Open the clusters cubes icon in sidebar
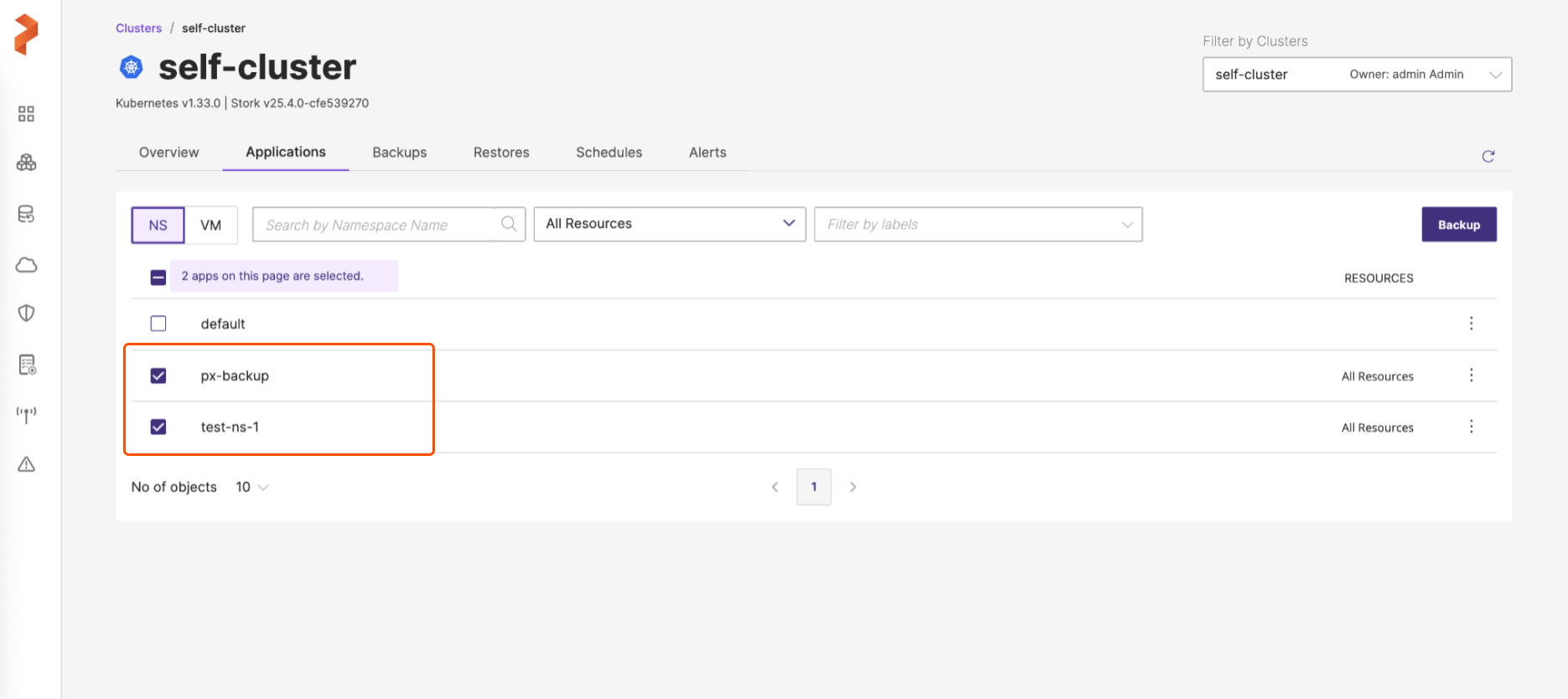This screenshot has height=699, width=1568. 26,163
